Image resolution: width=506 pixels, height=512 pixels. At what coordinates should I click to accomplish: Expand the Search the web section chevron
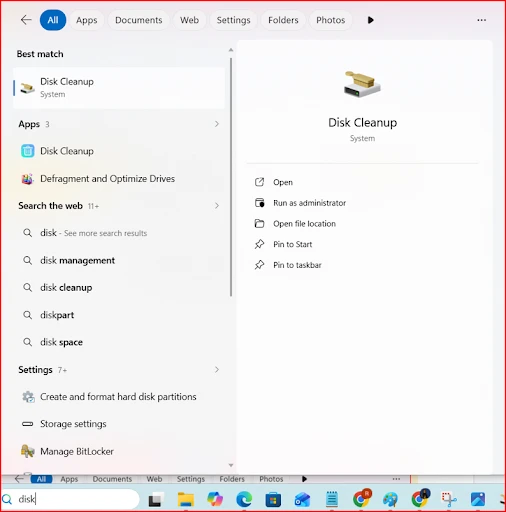coord(217,206)
